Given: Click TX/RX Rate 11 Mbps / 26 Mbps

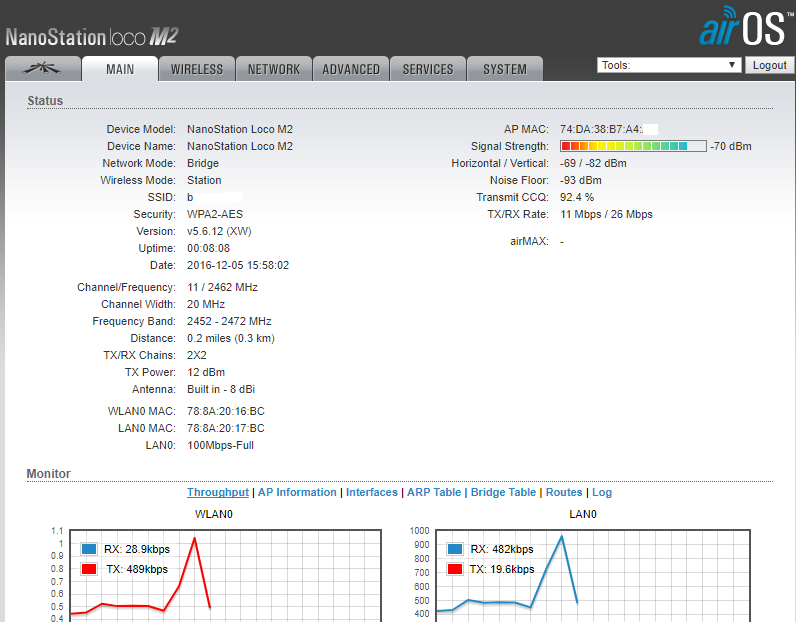Looking at the screenshot, I should [x=606, y=214].
